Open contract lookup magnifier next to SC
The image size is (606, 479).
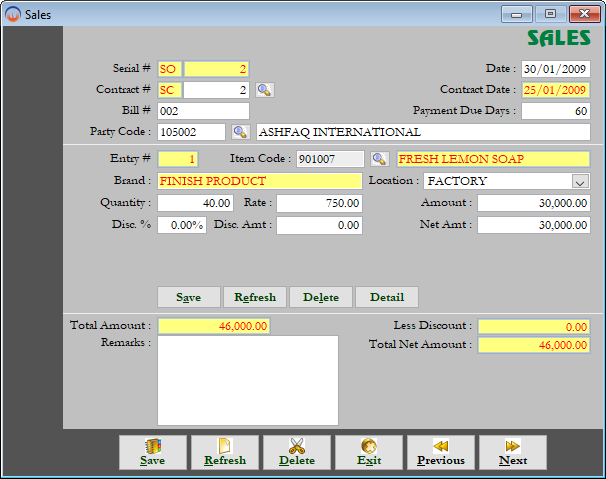click(265, 90)
